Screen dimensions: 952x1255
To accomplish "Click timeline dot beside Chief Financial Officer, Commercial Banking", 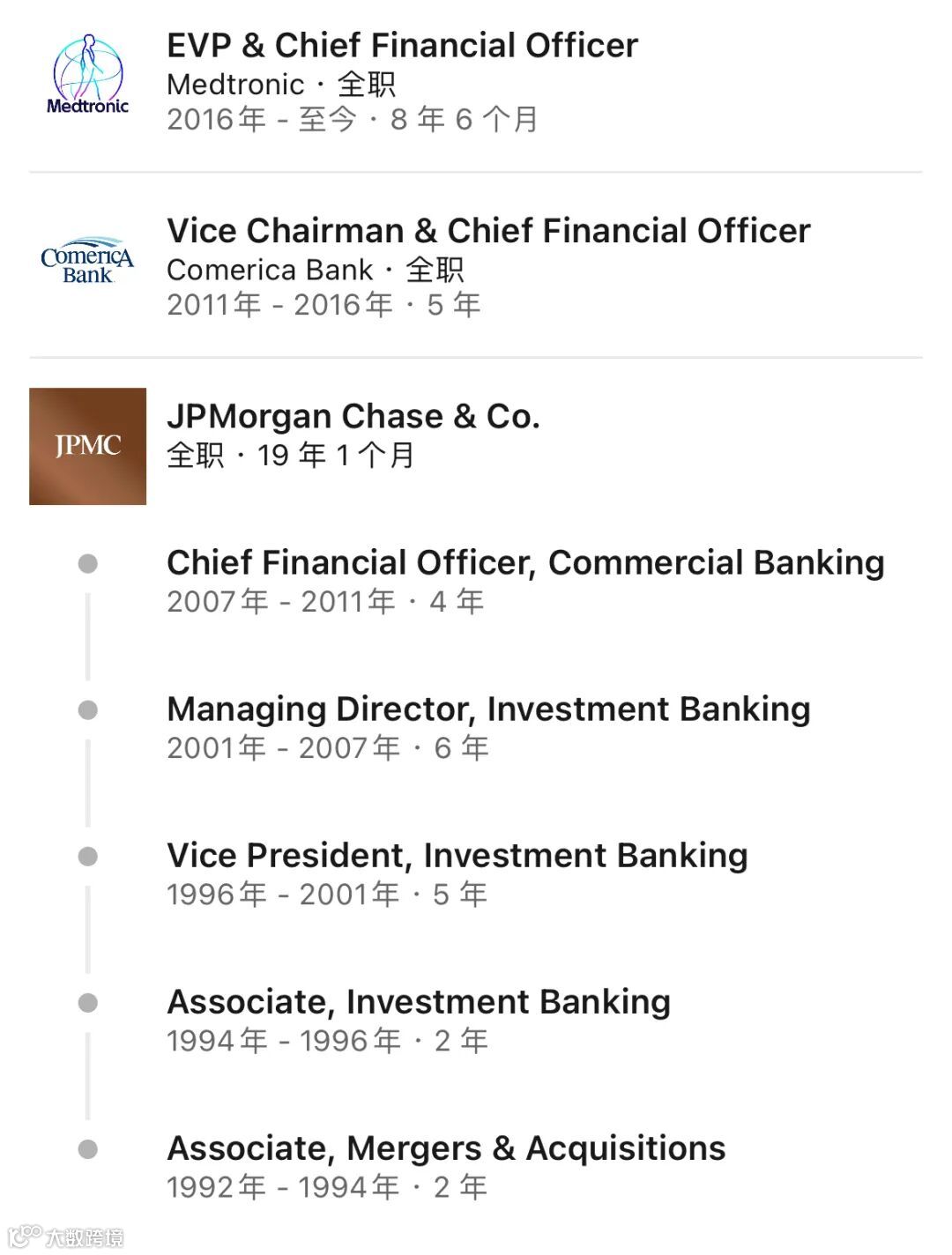I will [87, 563].
